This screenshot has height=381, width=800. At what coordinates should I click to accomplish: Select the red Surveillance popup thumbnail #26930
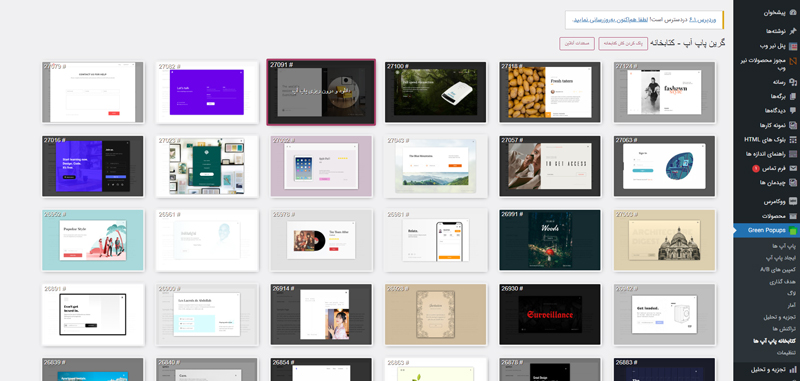(x=549, y=315)
